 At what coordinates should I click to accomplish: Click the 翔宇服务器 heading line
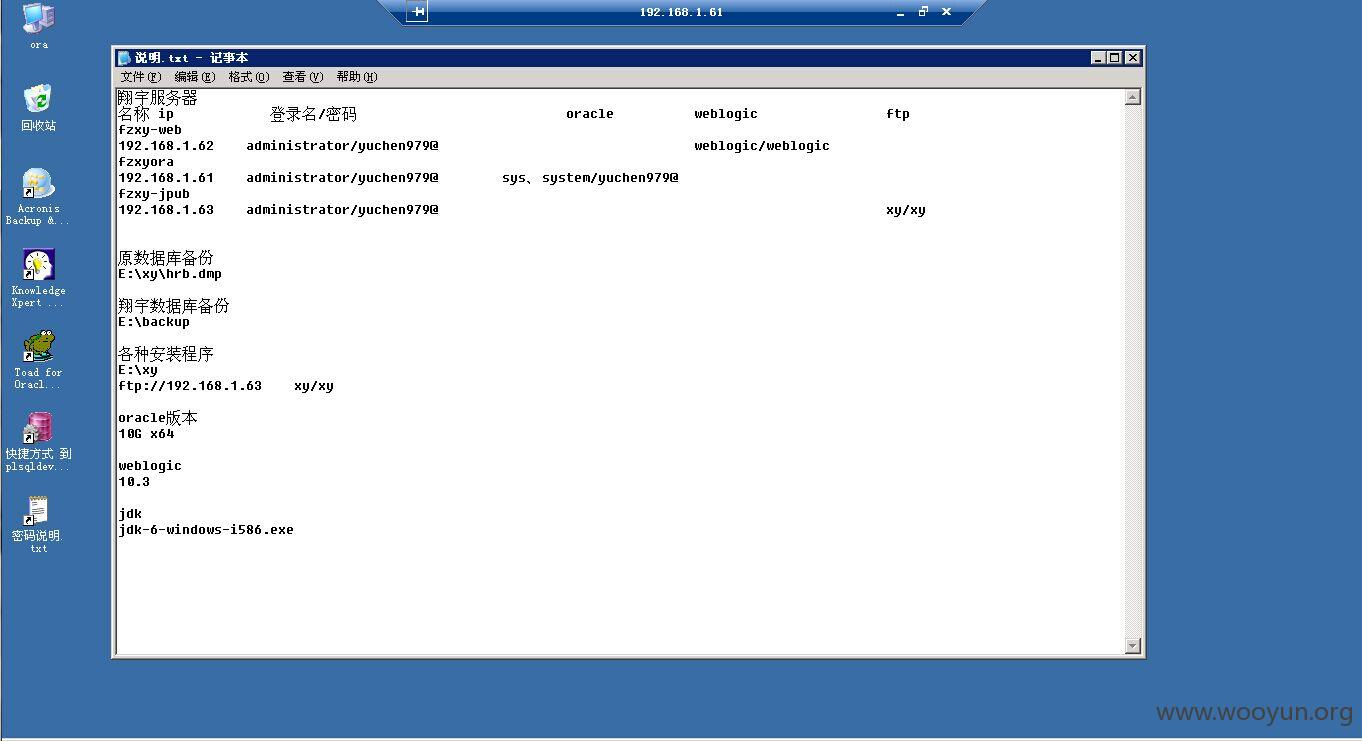click(x=158, y=98)
